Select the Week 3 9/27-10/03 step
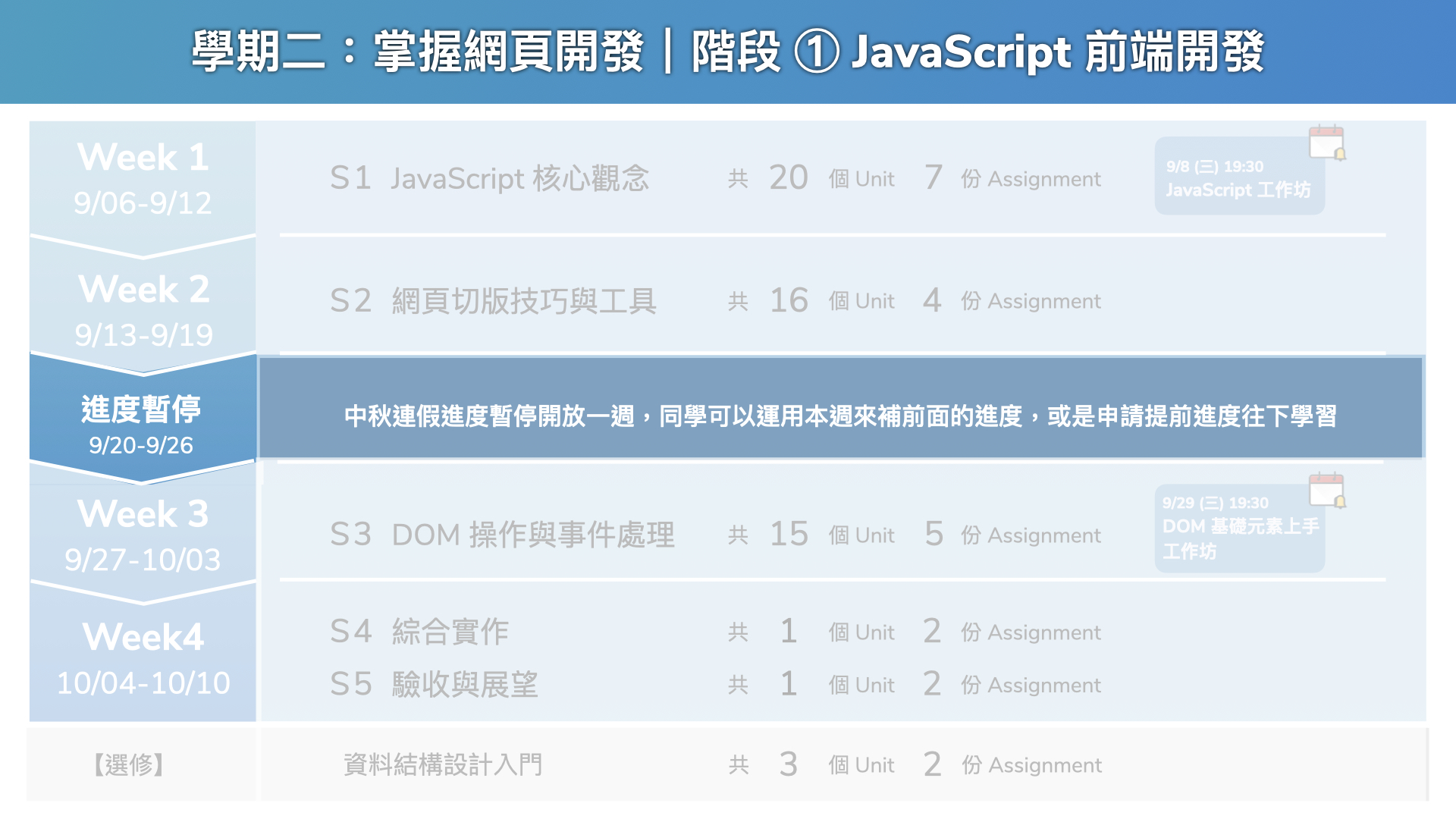The image size is (1456, 819). pos(143,535)
